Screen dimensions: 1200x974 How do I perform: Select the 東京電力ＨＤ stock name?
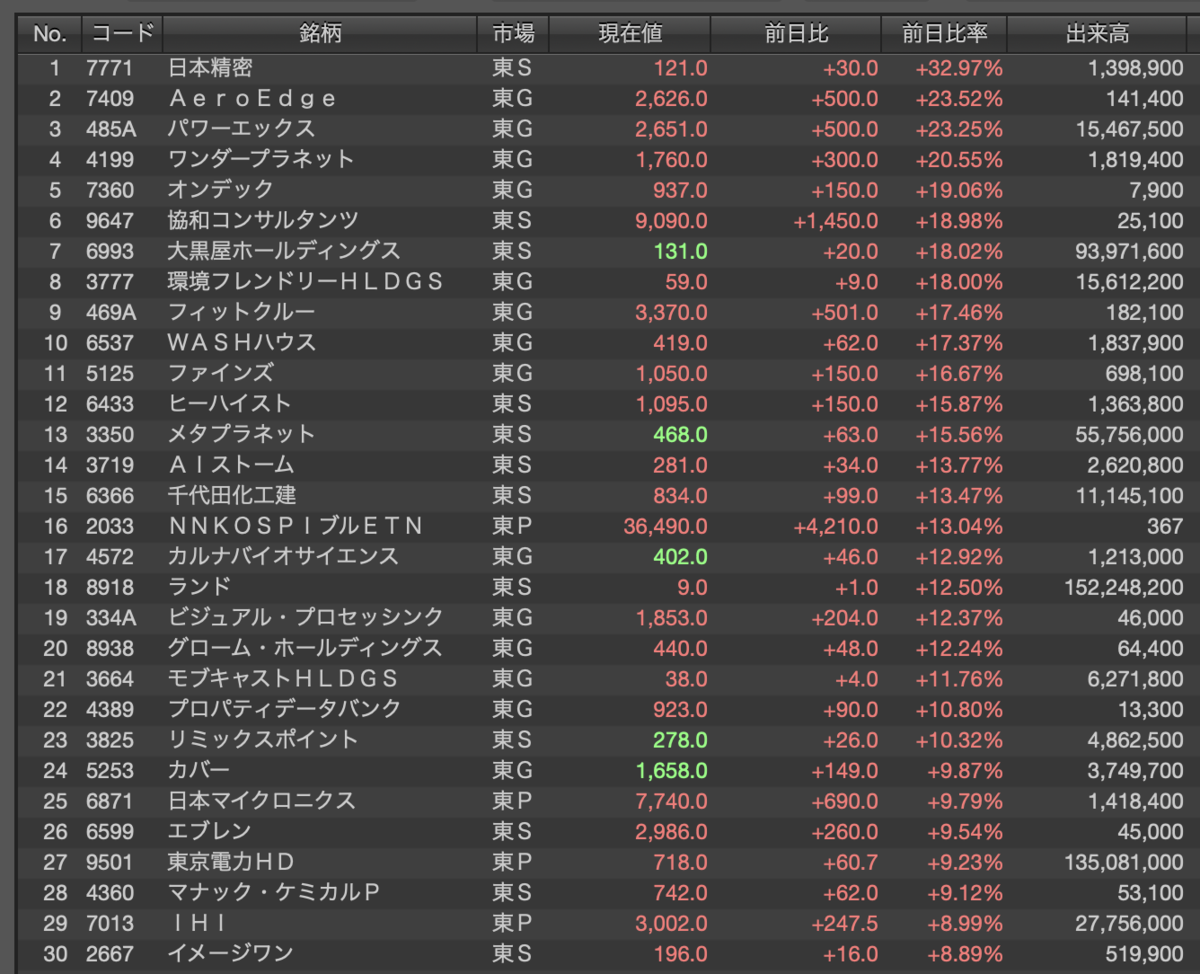(x=231, y=861)
